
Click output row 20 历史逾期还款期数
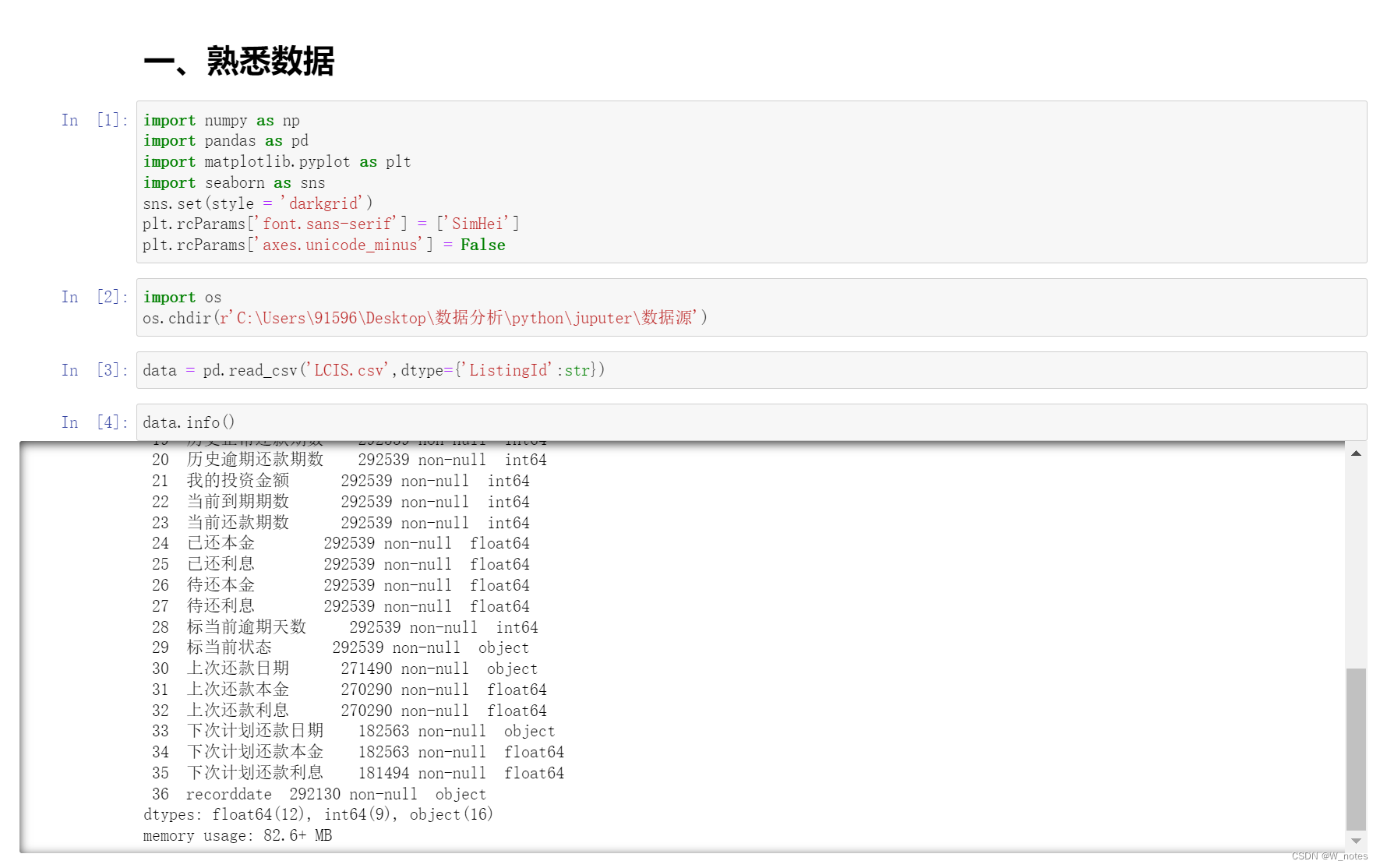pos(349,460)
